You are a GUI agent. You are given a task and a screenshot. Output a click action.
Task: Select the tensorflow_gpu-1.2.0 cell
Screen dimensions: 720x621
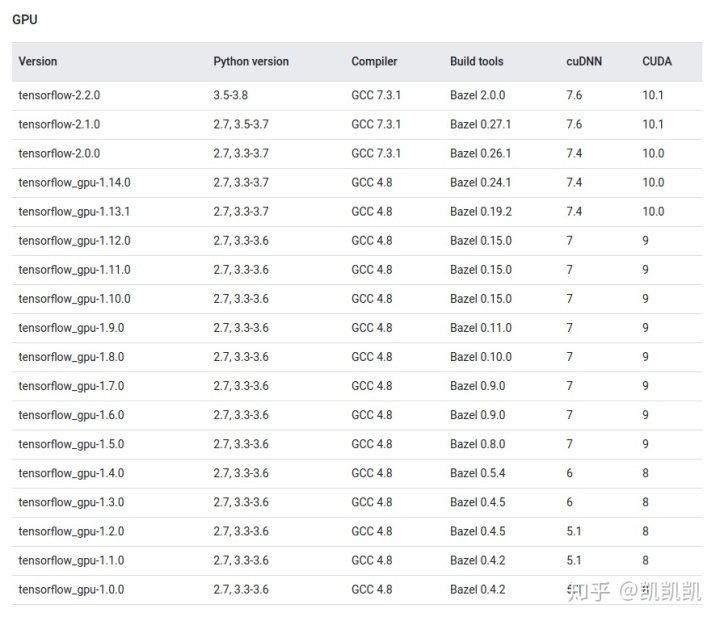(71, 531)
